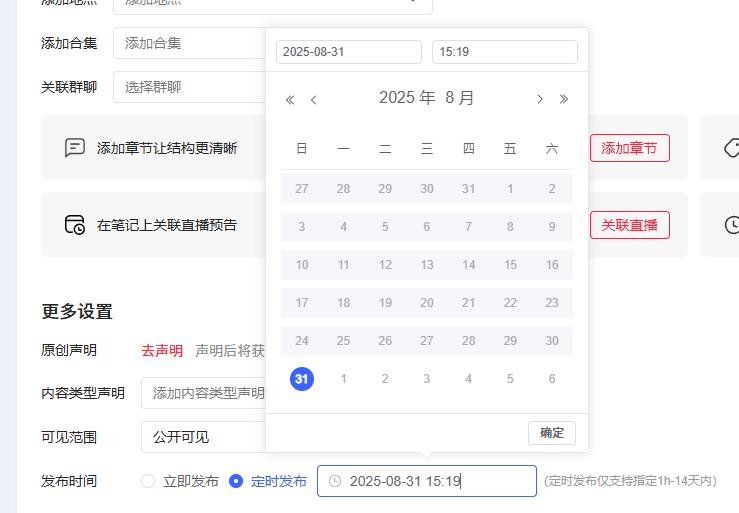Screen dimensions: 739x513
Task: Jump to next year double-right arrow
Action: [x=564, y=99]
